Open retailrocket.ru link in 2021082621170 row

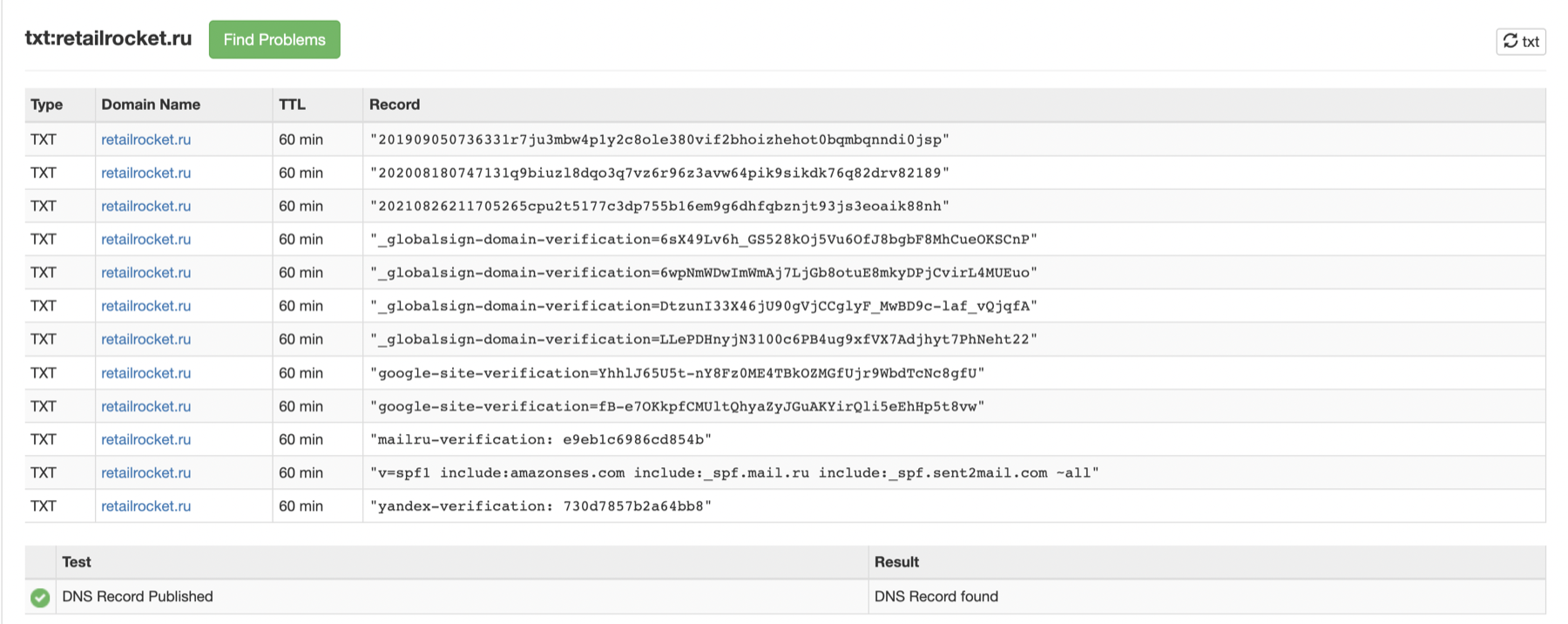click(145, 206)
